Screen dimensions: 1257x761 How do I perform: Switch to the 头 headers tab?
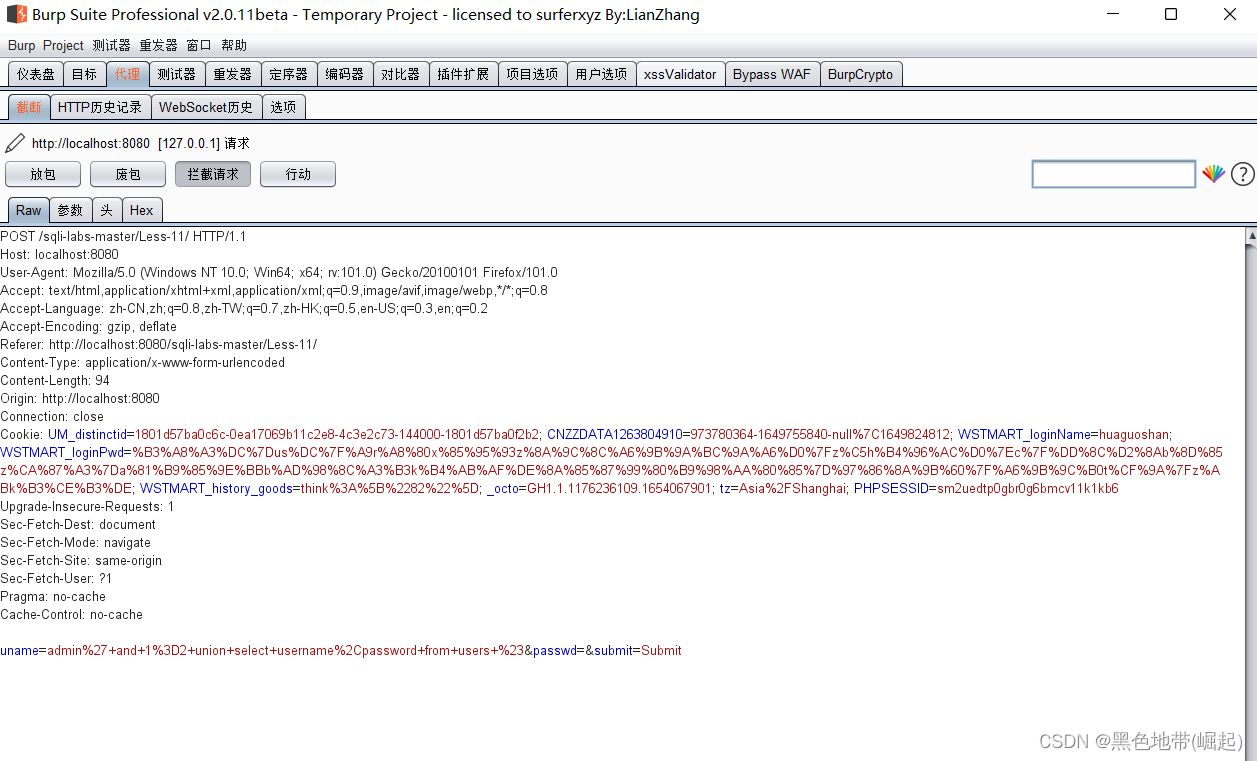[107, 210]
